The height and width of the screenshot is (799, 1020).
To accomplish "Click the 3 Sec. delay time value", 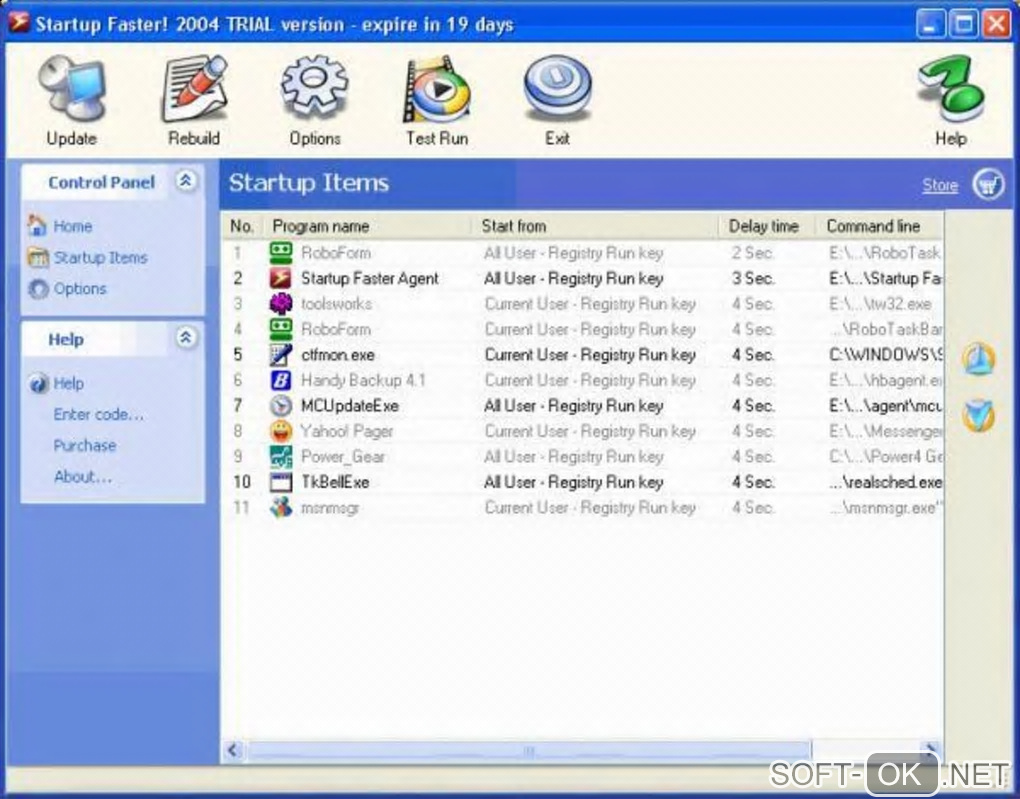I will [753, 278].
